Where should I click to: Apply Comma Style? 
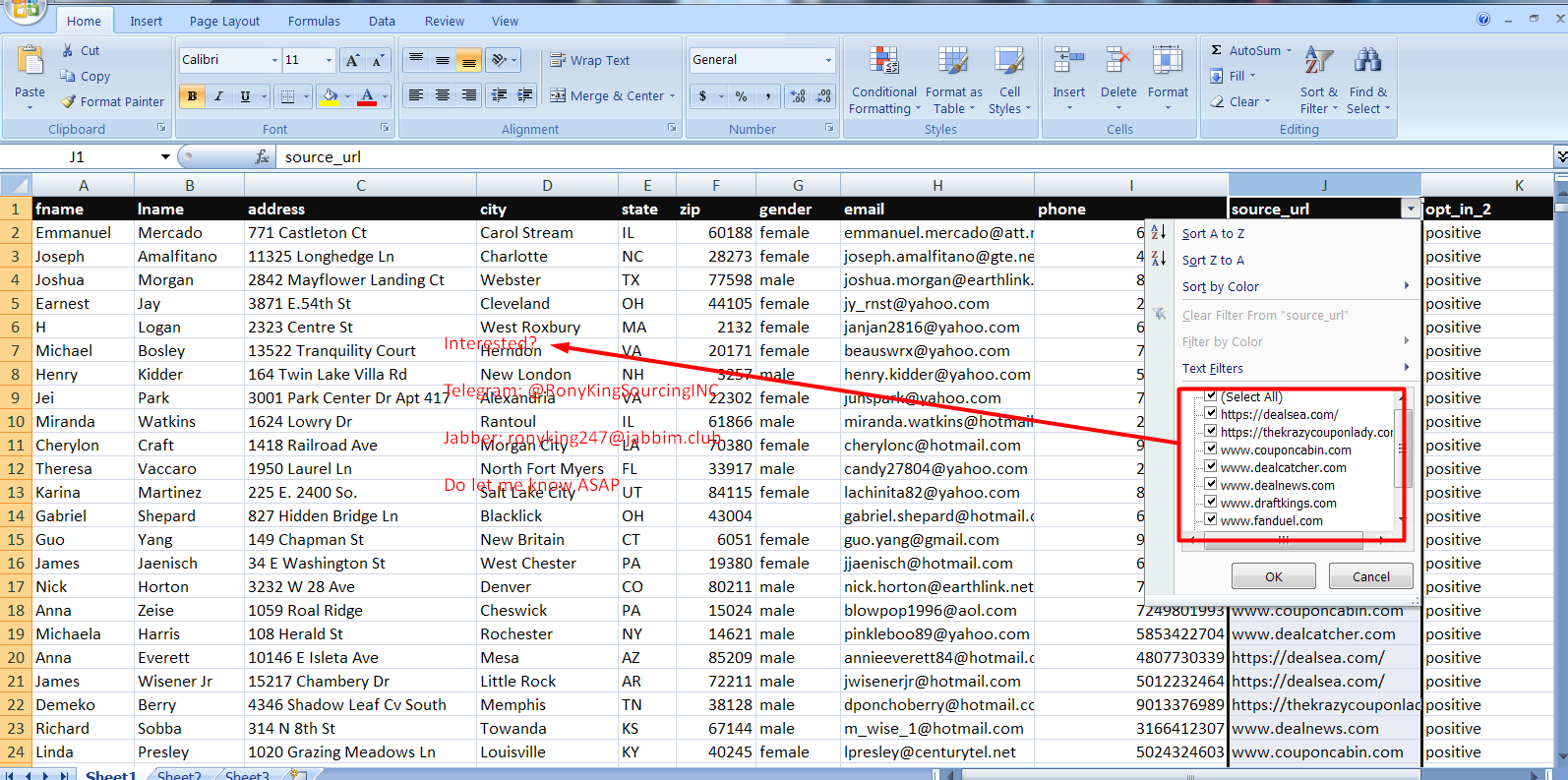(x=768, y=95)
